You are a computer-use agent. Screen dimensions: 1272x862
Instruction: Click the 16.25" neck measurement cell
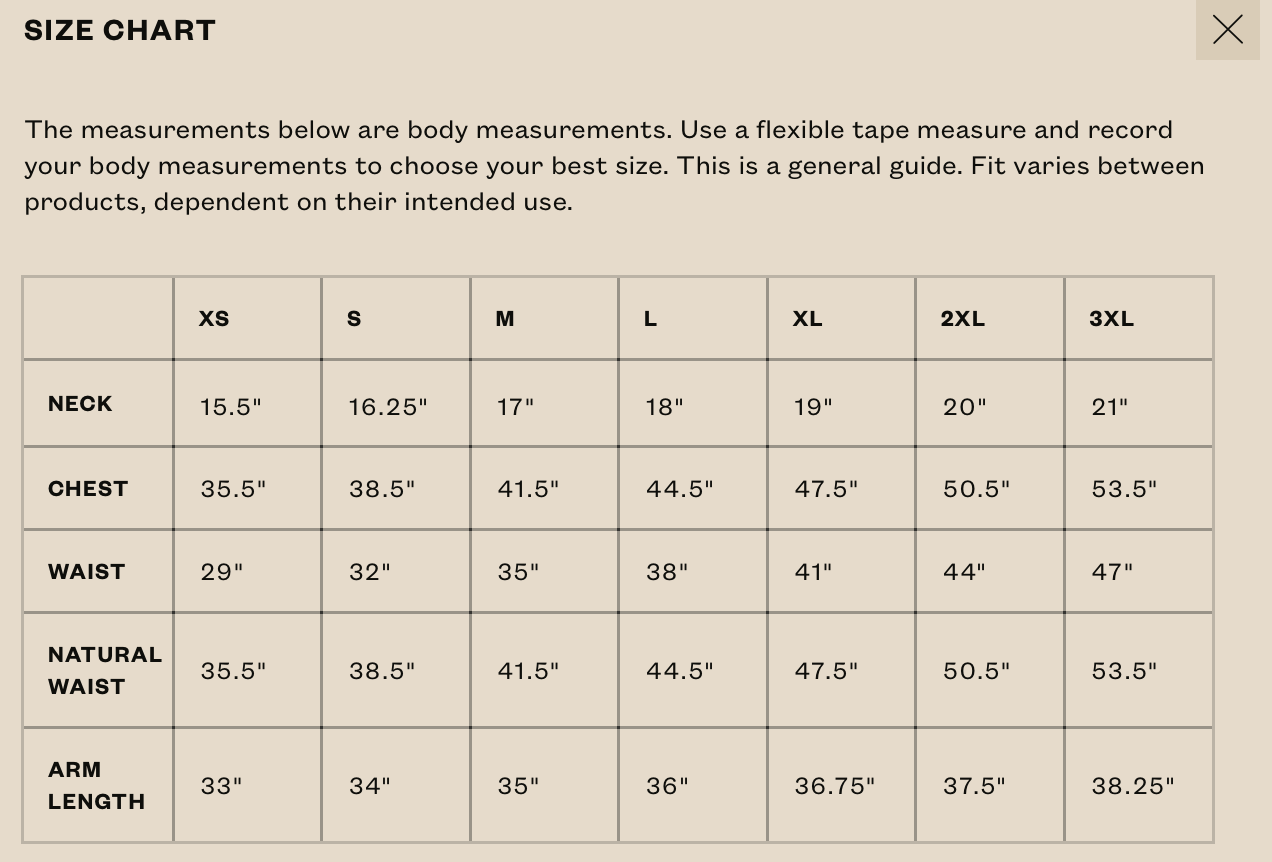tap(387, 407)
